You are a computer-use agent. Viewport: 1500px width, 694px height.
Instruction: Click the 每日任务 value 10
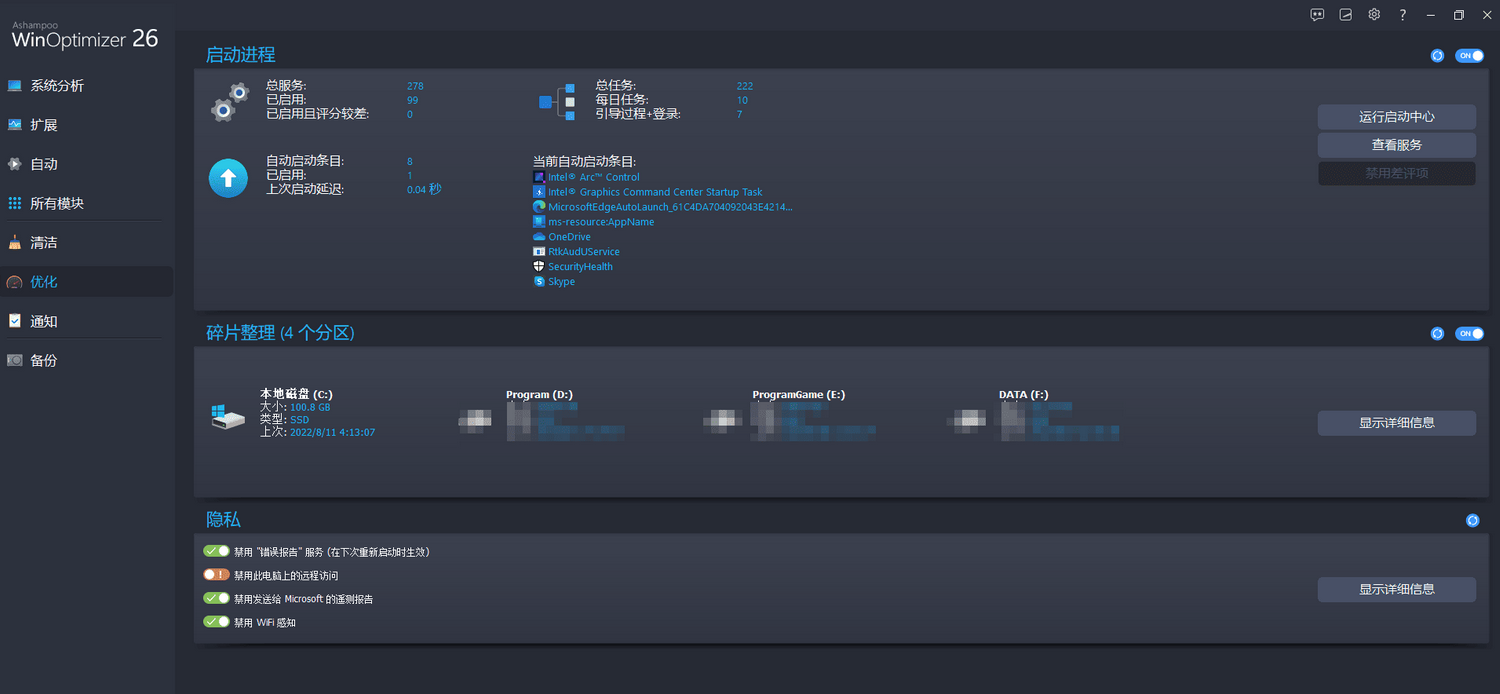pos(742,100)
